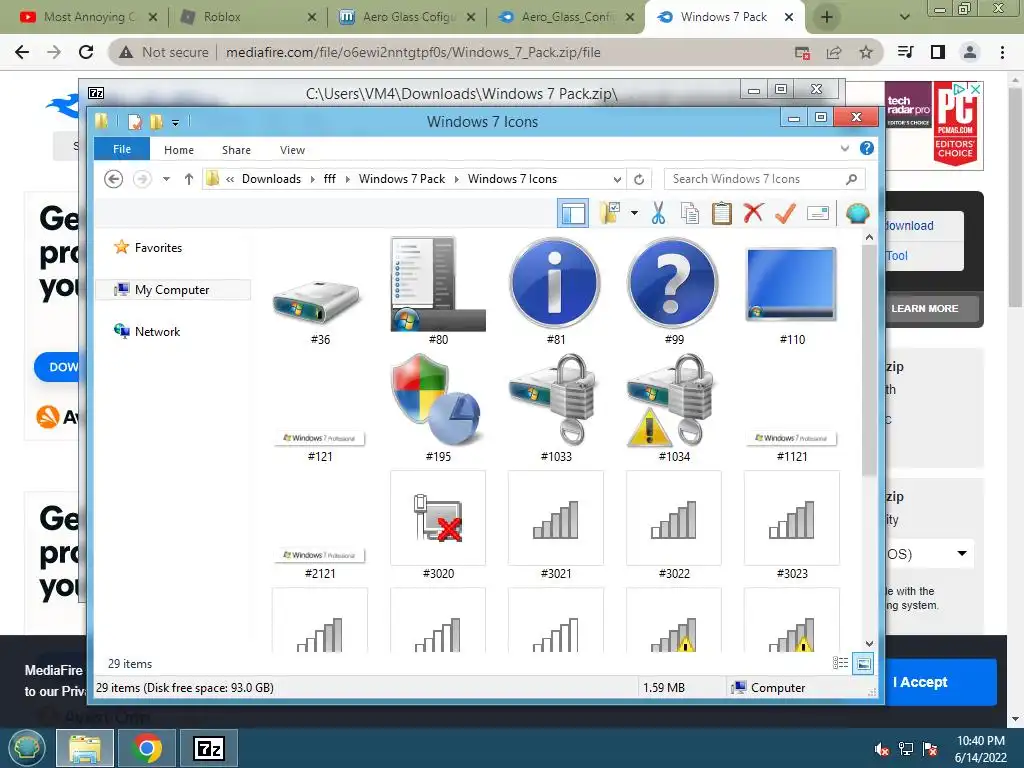Switch to the View ribbon tab
This screenshot has width=1024, height=768.
[293, 150]
